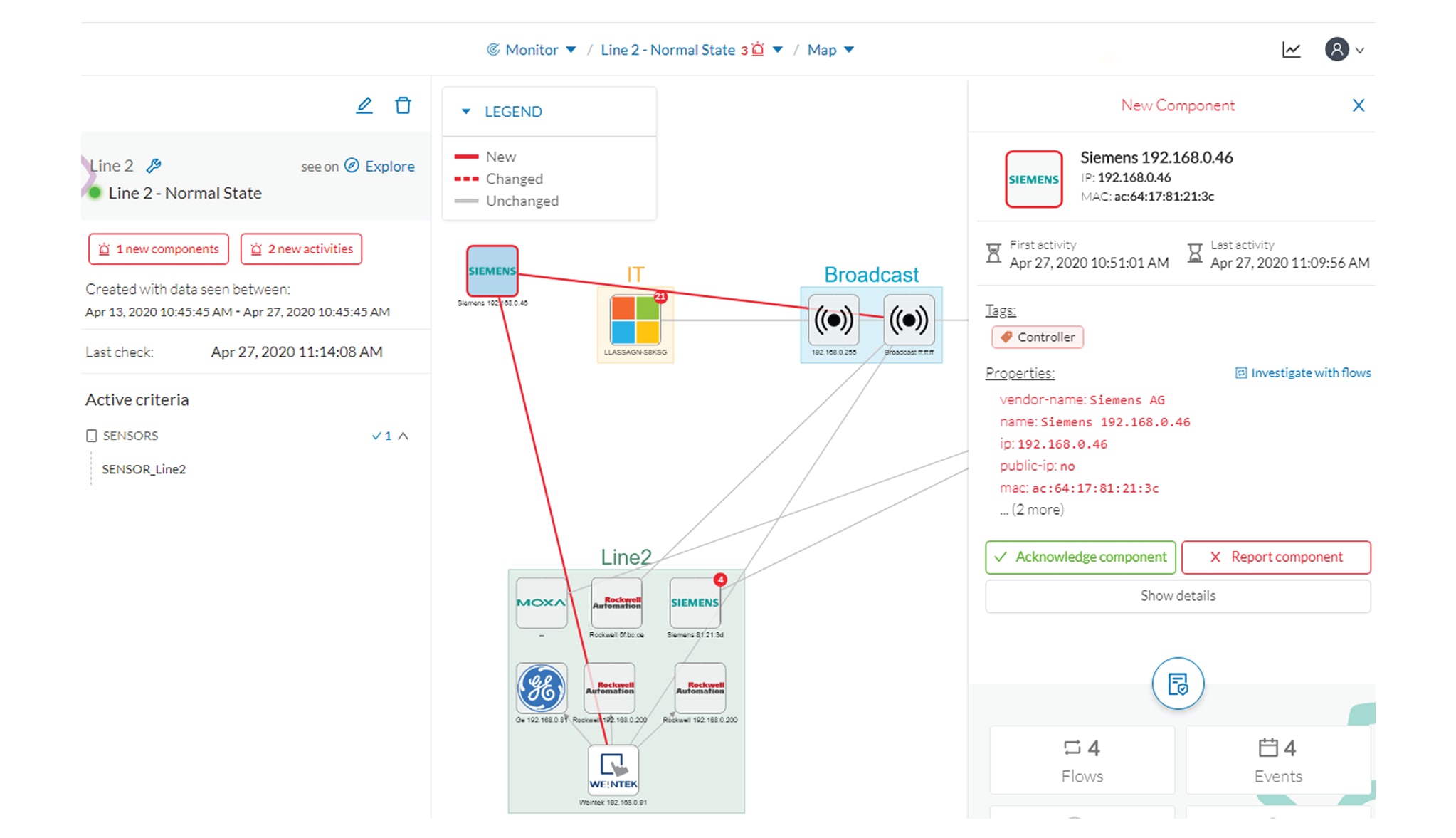Click Acknowledge component button

[x=1080, y=557]
